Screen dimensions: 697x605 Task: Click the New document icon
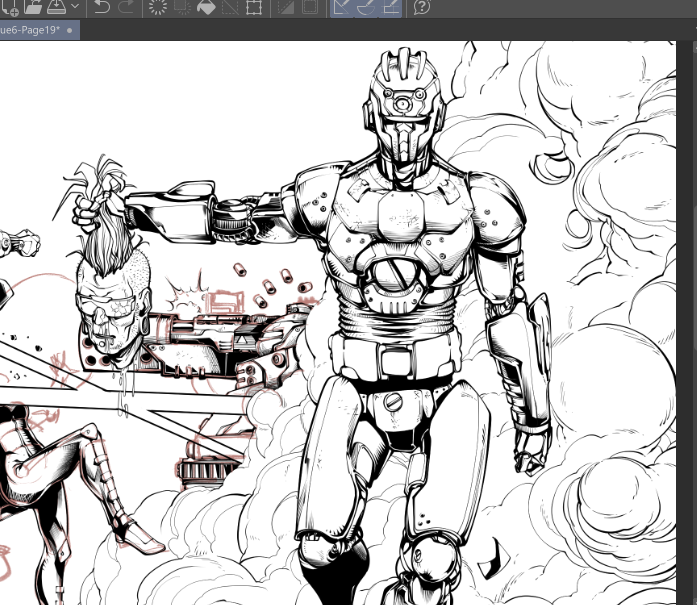pos(10,6)
